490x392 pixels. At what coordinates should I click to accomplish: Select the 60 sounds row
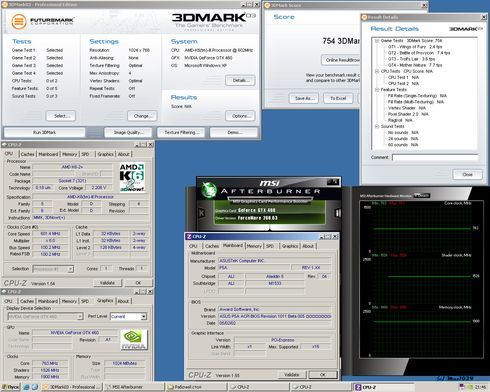[403, 145]
